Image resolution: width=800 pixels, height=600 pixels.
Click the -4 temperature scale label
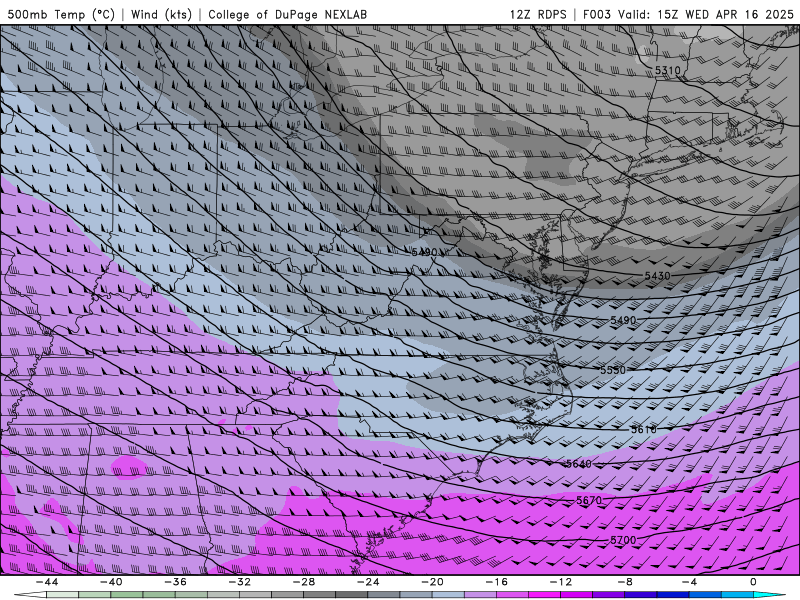pyautogui.click(x=690, y=582)
